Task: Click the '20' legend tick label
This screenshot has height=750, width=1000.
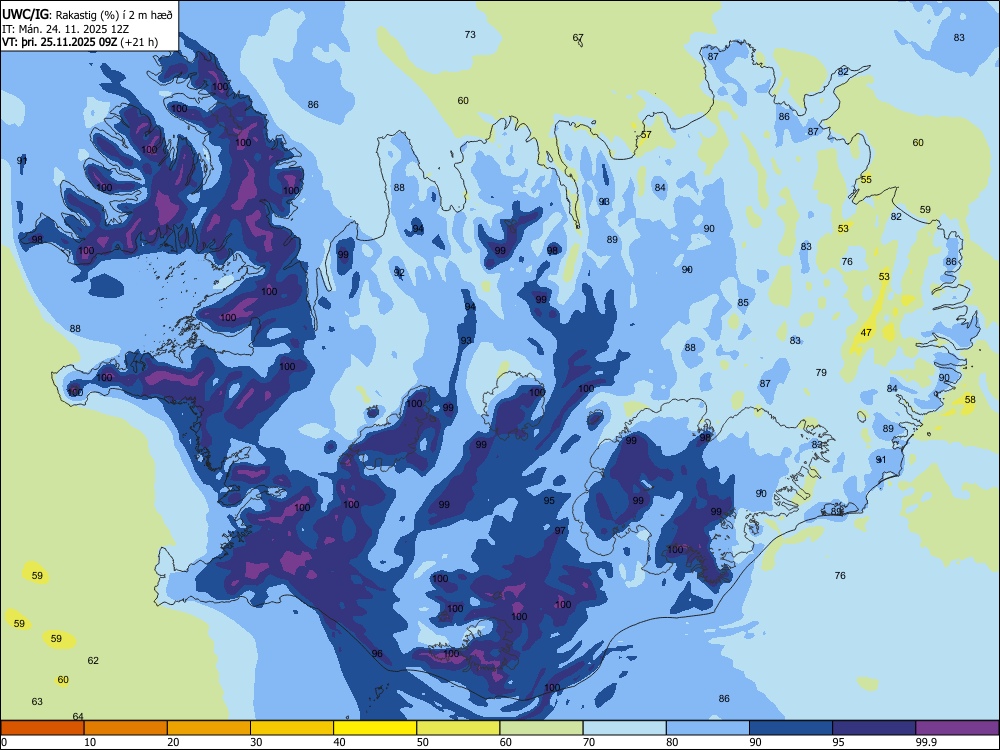Action: pyautogui.click(x=173, y=742)
